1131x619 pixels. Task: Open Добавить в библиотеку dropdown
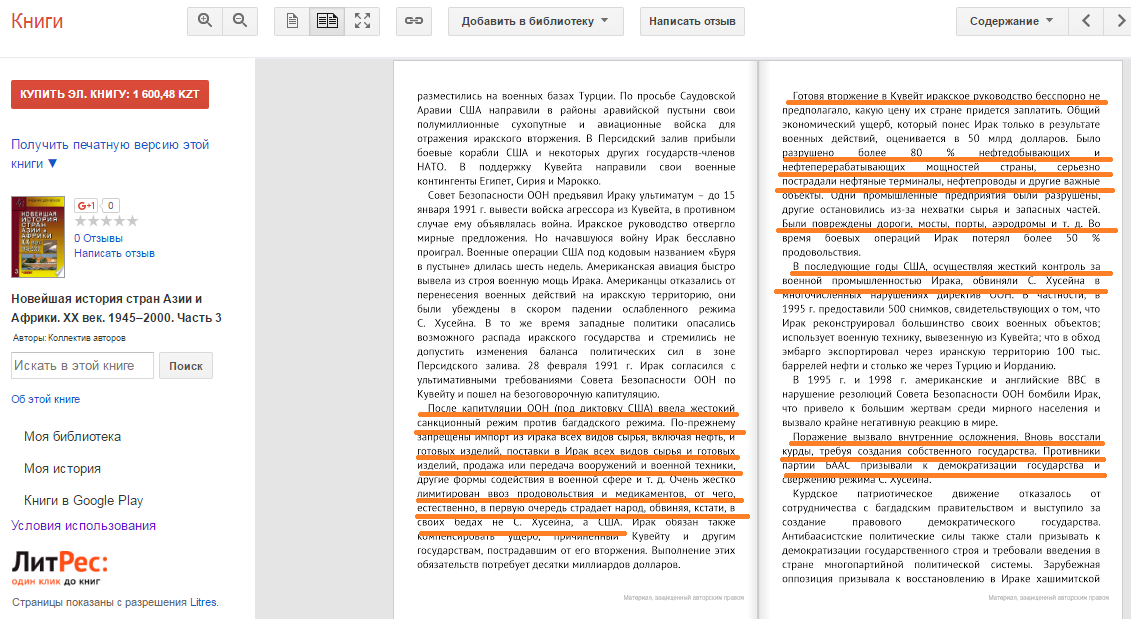[536, 22]
